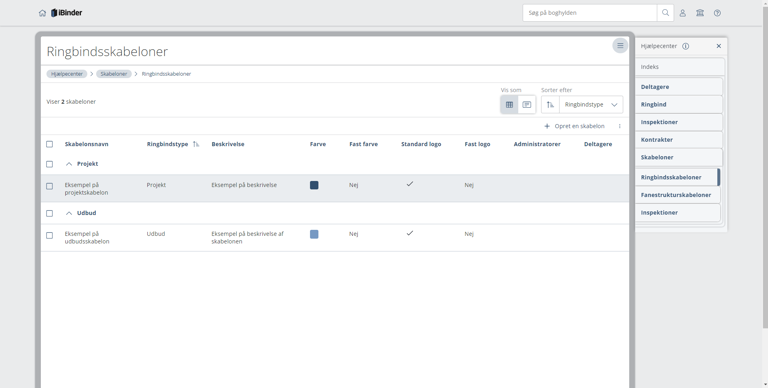Click dark blue swatch in projektskabelon row

(314, 185)
